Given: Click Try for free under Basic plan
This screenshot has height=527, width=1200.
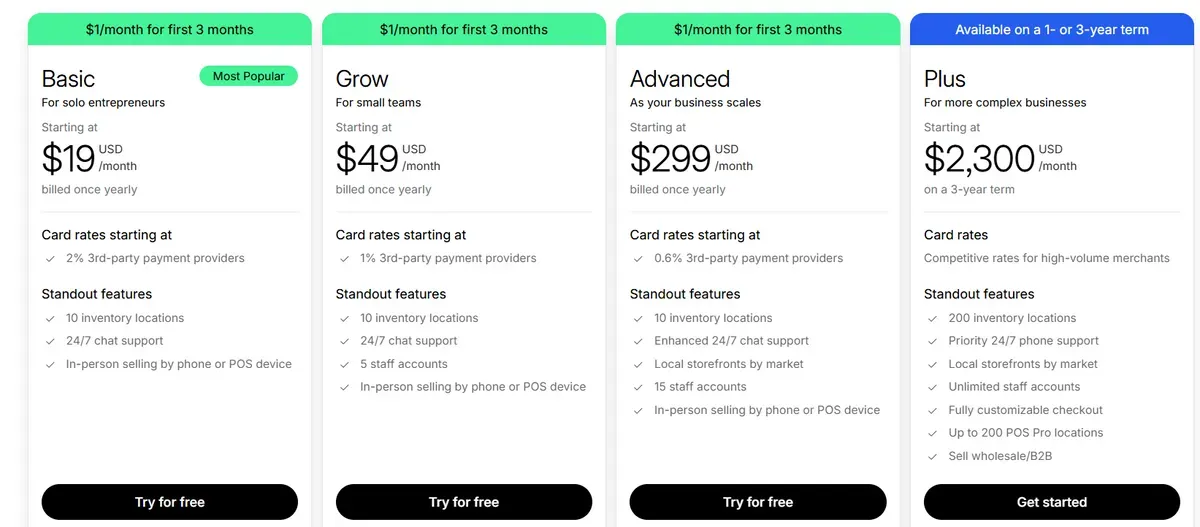Looking at the screenshot, I should pyautogui.click(x=169, y=502).
